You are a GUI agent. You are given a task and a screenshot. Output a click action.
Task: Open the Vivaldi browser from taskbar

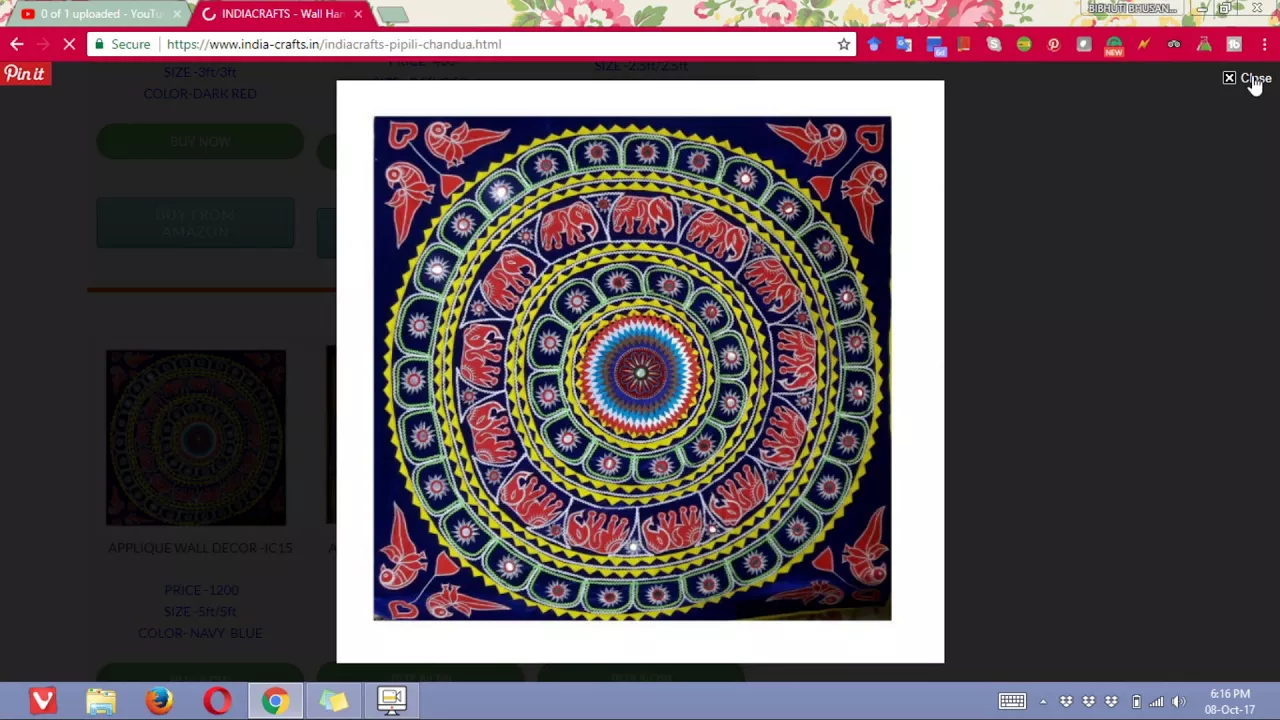(42, 701)
